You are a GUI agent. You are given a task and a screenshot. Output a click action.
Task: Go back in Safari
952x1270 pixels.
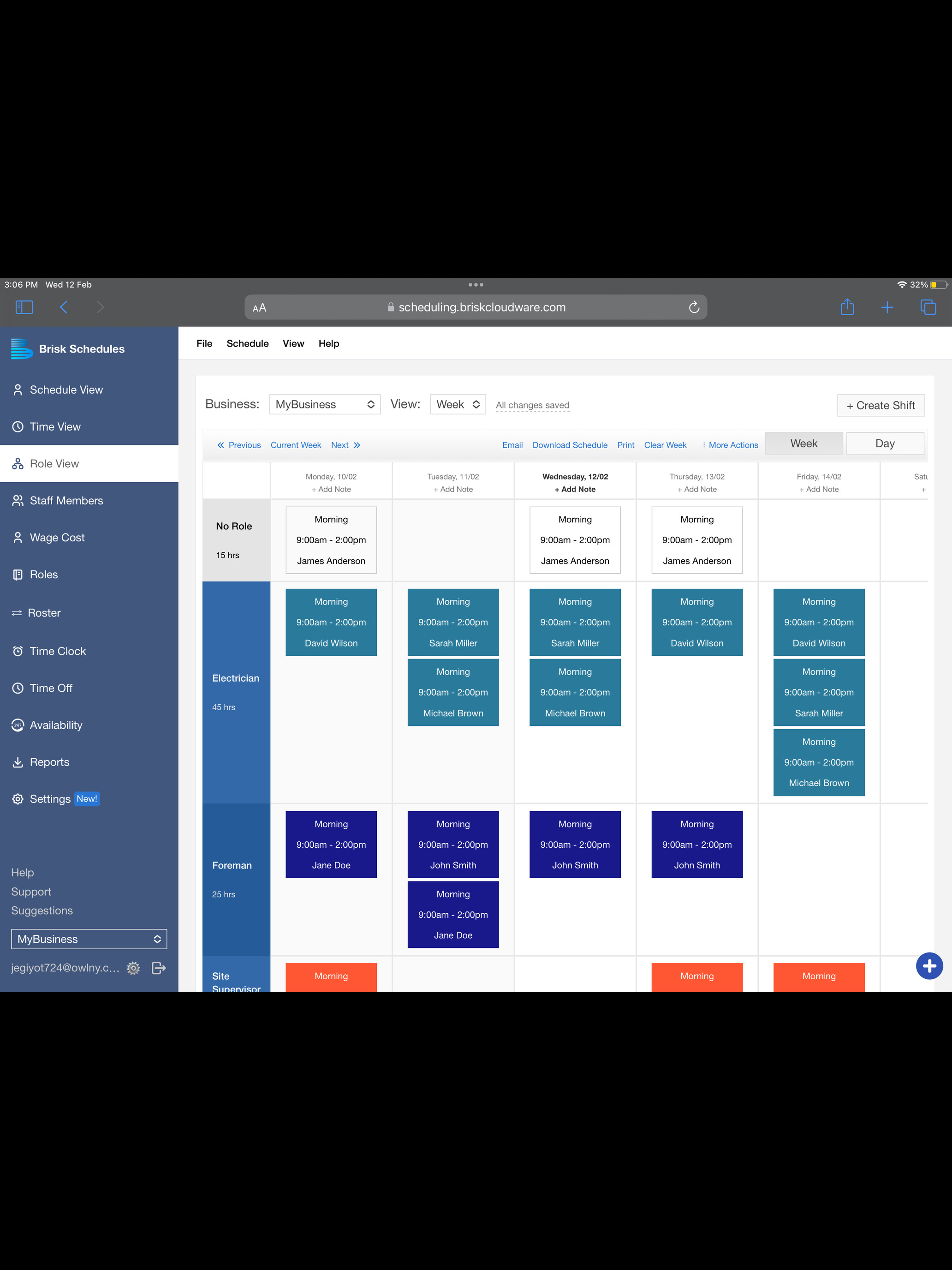pos(64,307)
